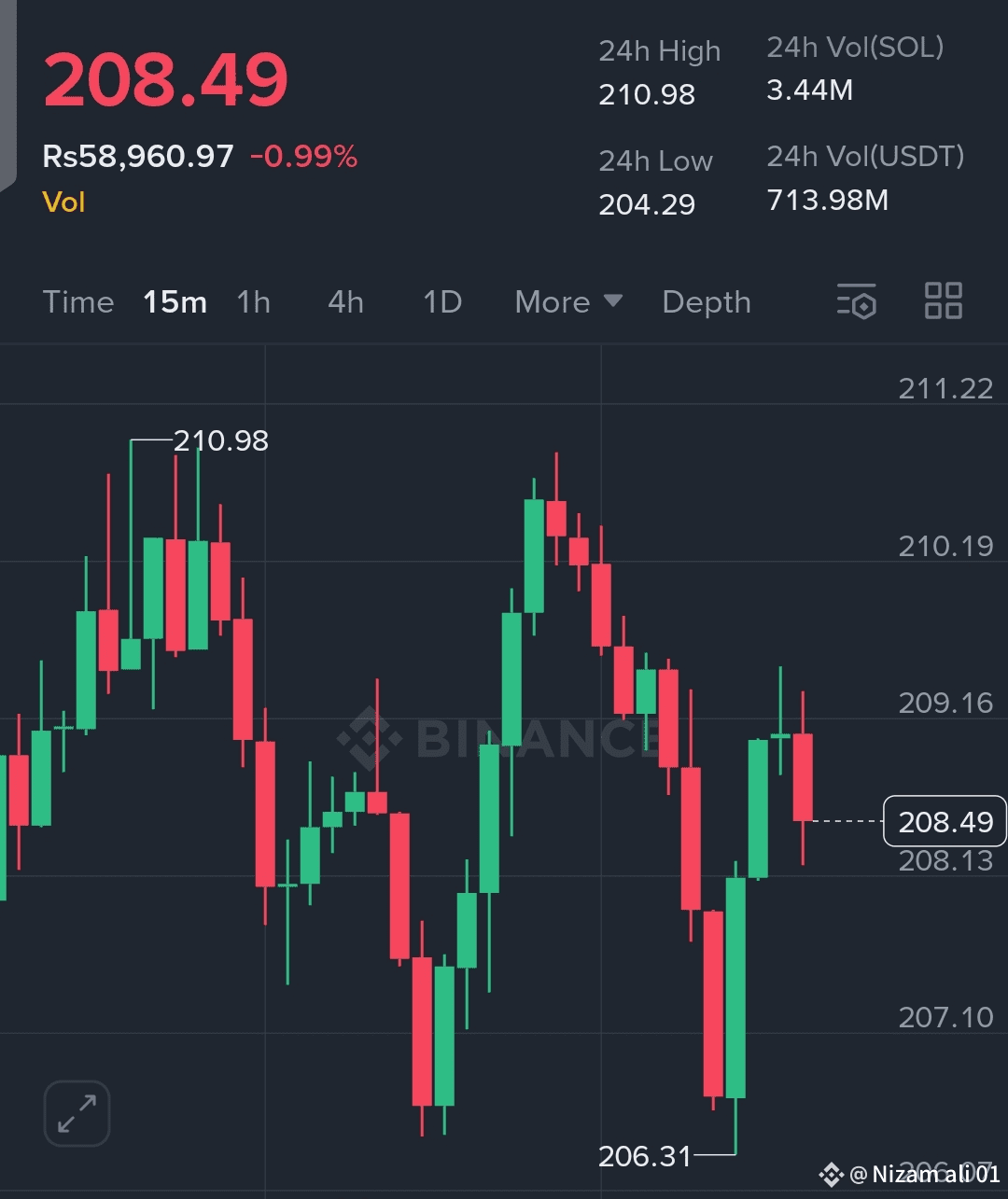
Task: Click the last red candlestick
Action: coord(803,776)
